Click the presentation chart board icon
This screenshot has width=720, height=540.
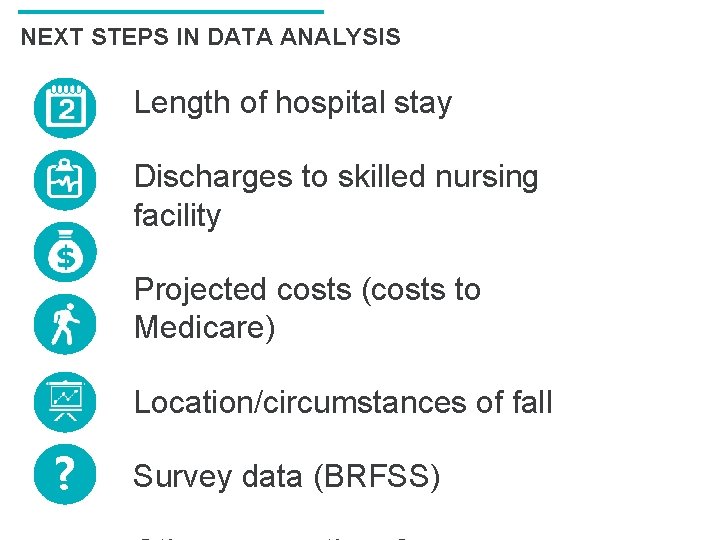pyautogui.click(x=65, y=402)
